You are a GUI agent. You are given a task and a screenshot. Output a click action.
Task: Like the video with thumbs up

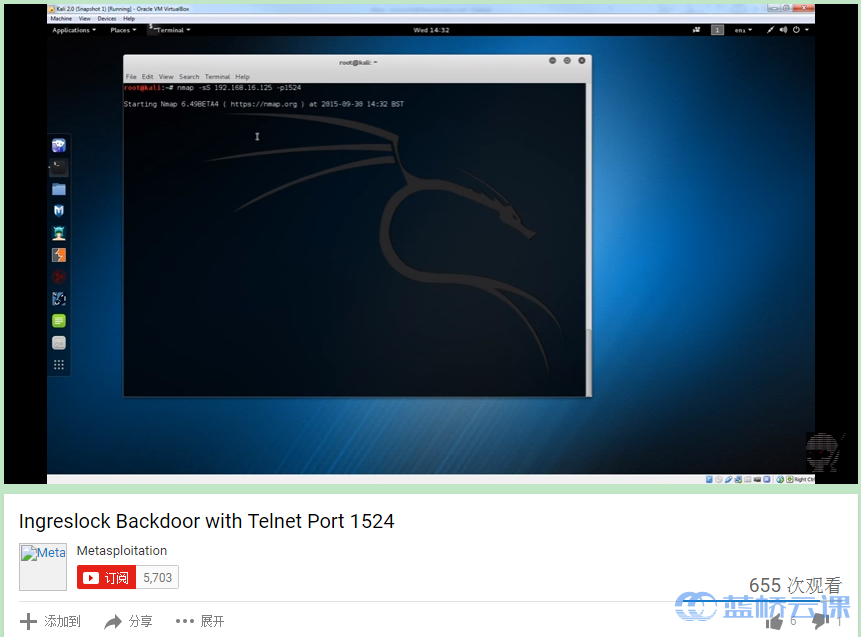pos(774,622)
